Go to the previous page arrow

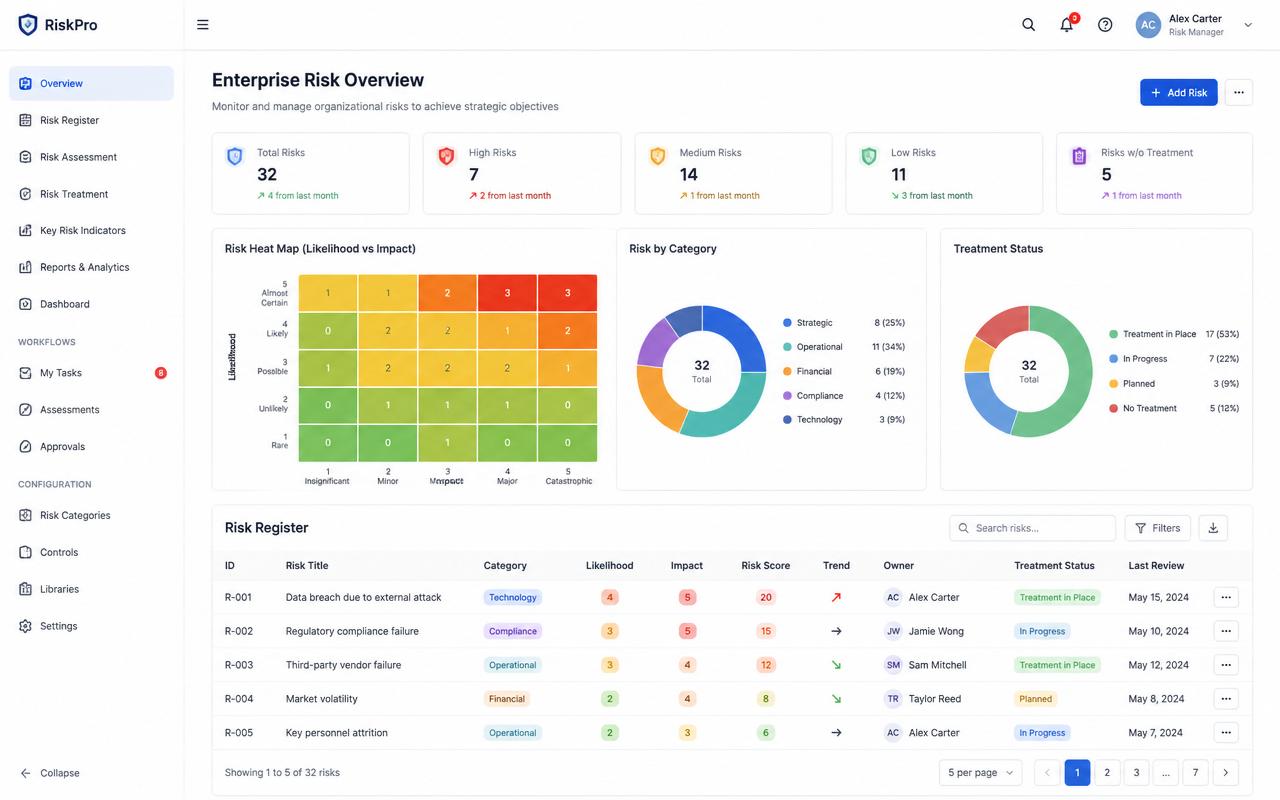point(1047,772)
